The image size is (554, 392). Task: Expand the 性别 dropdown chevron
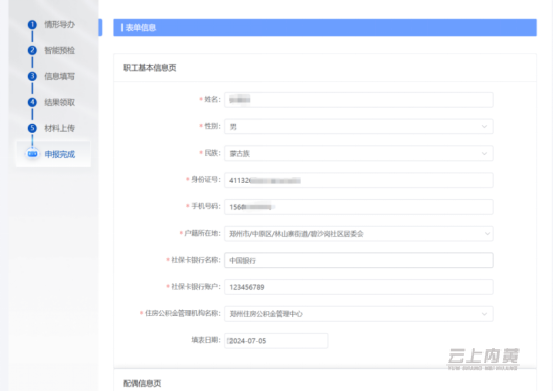tap(484, 127)
